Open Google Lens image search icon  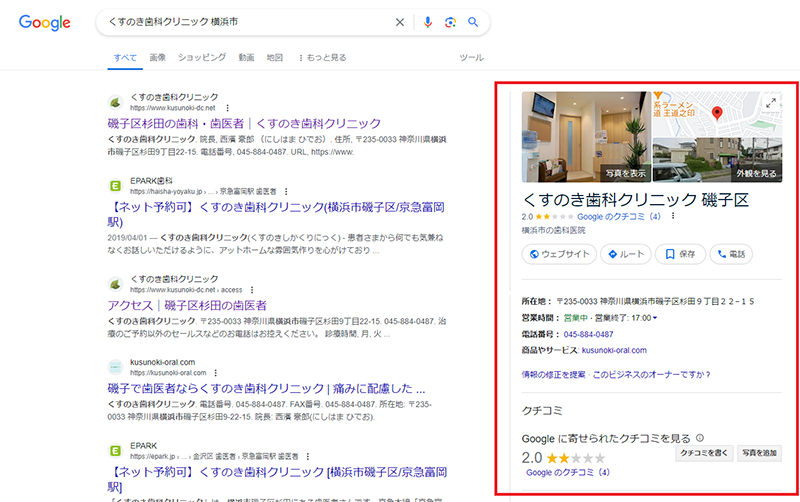[x=450, y=22]
